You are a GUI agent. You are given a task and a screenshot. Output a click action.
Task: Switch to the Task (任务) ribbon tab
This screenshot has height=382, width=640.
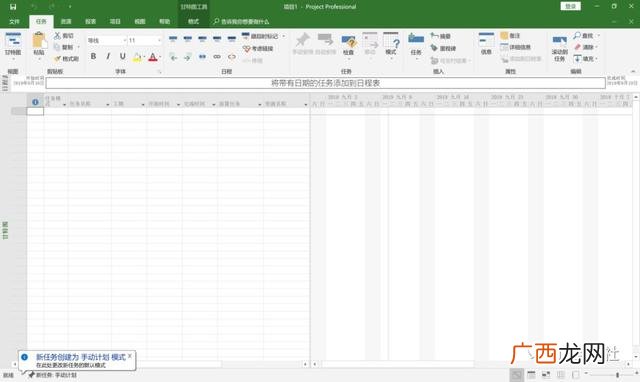41,21
